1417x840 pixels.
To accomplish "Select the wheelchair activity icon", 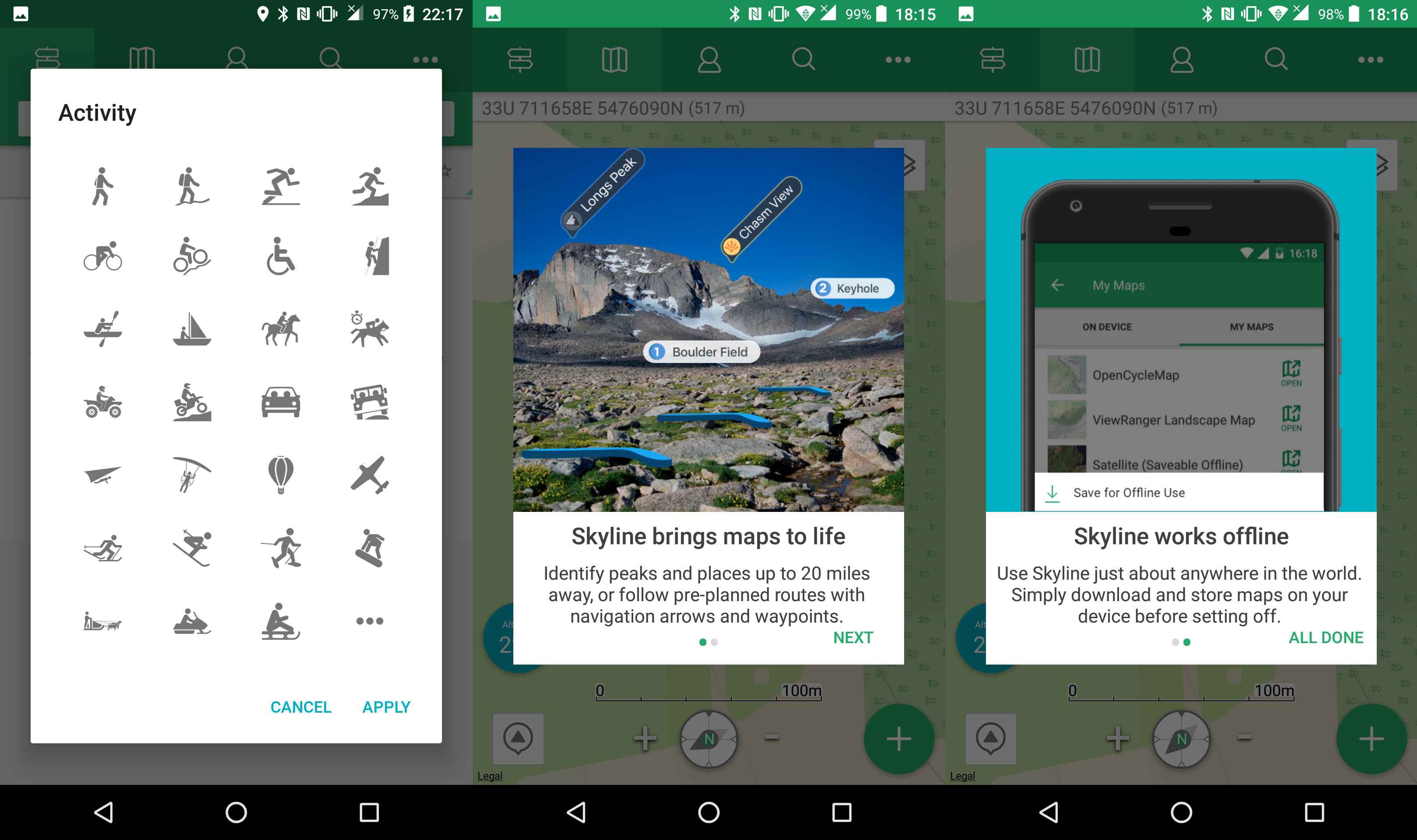I will tap(281, 256).
